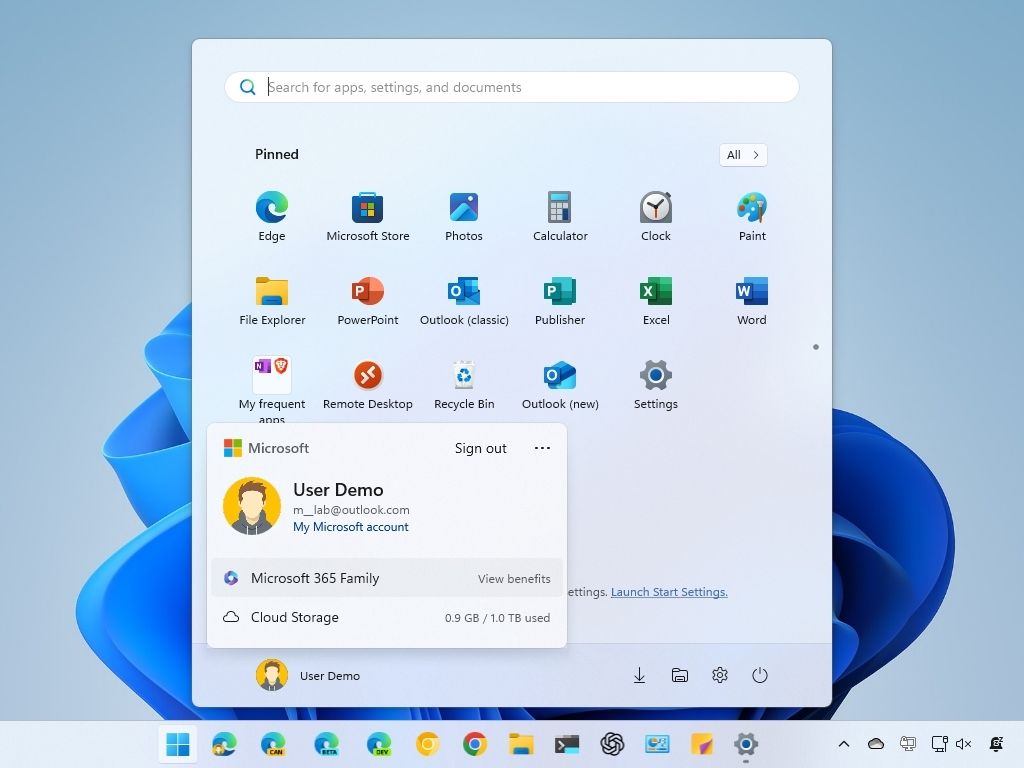Open the My frequent apps folder
Image resolution: width=1024 pixels, height=768 pixels.
[271, 378]
